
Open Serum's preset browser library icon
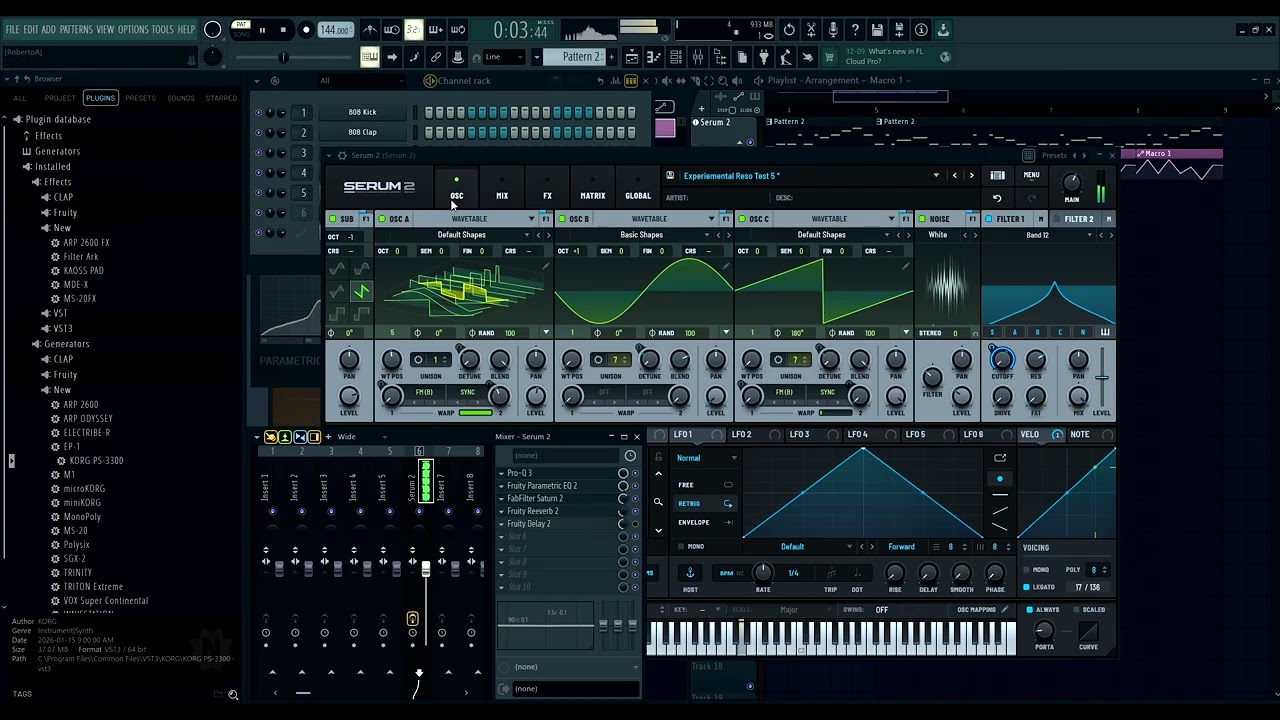997,176
